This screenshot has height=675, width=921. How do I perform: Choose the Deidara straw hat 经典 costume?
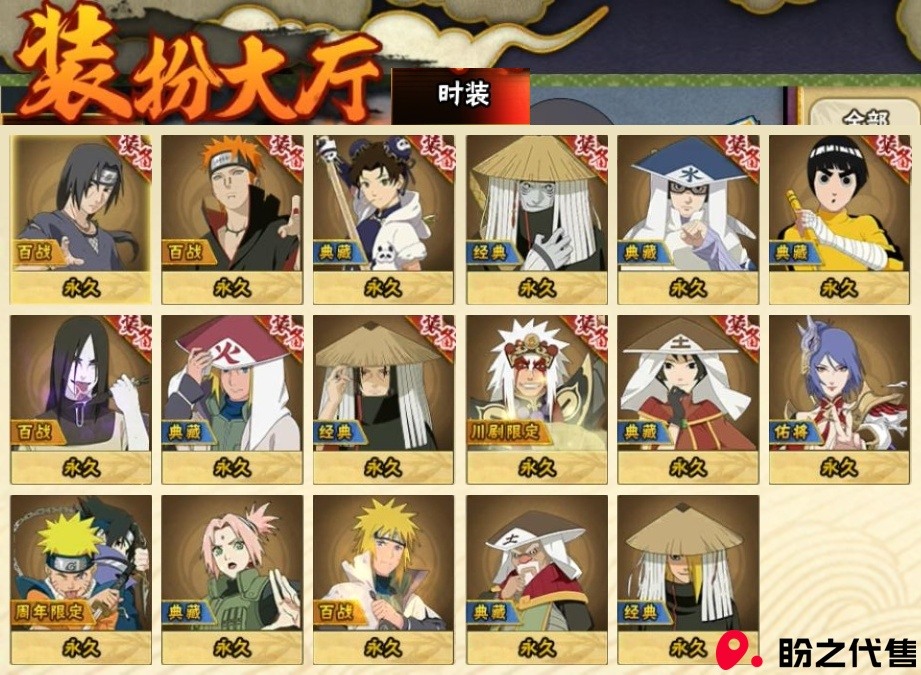pos(688,580)
